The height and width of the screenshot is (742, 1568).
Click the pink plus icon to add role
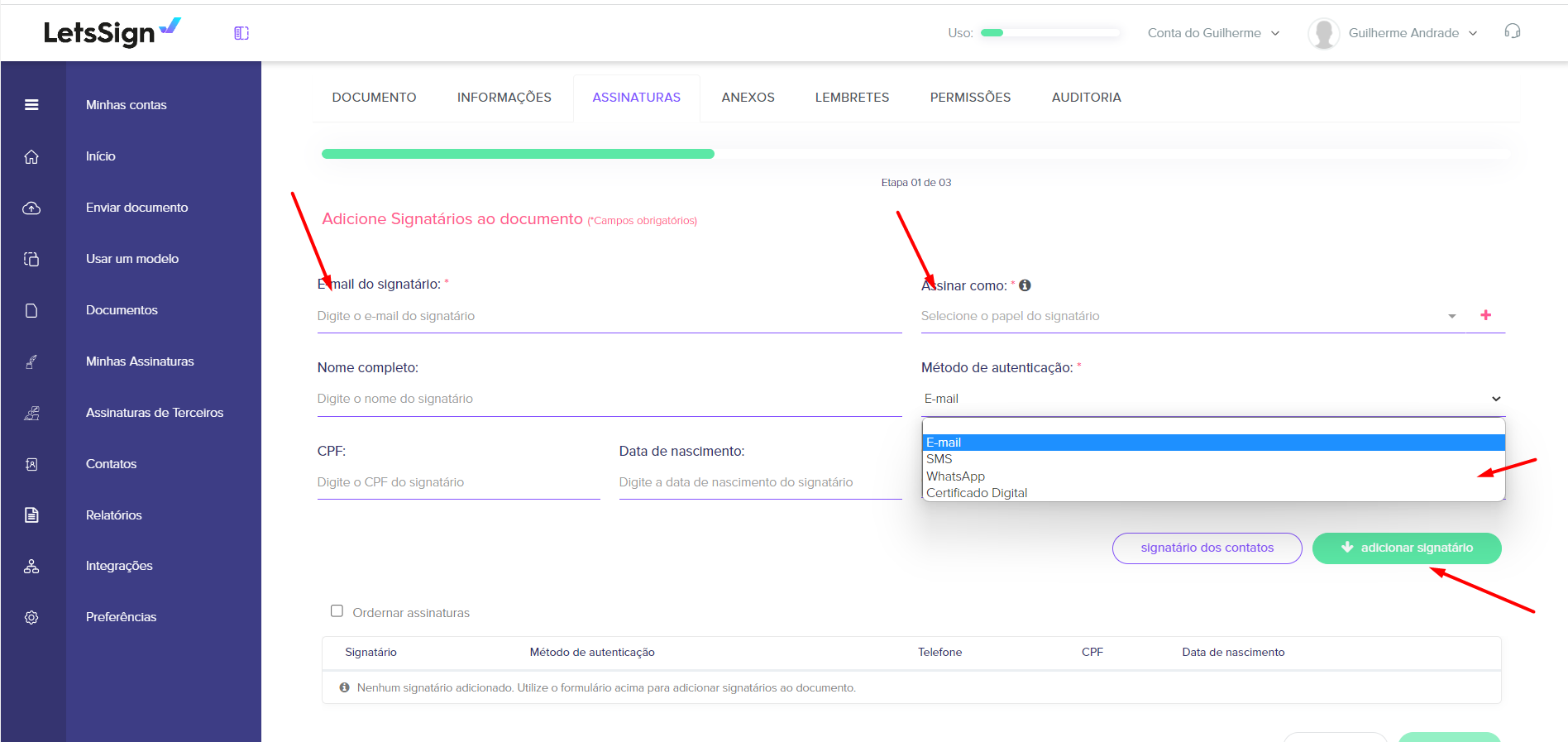1486,315
